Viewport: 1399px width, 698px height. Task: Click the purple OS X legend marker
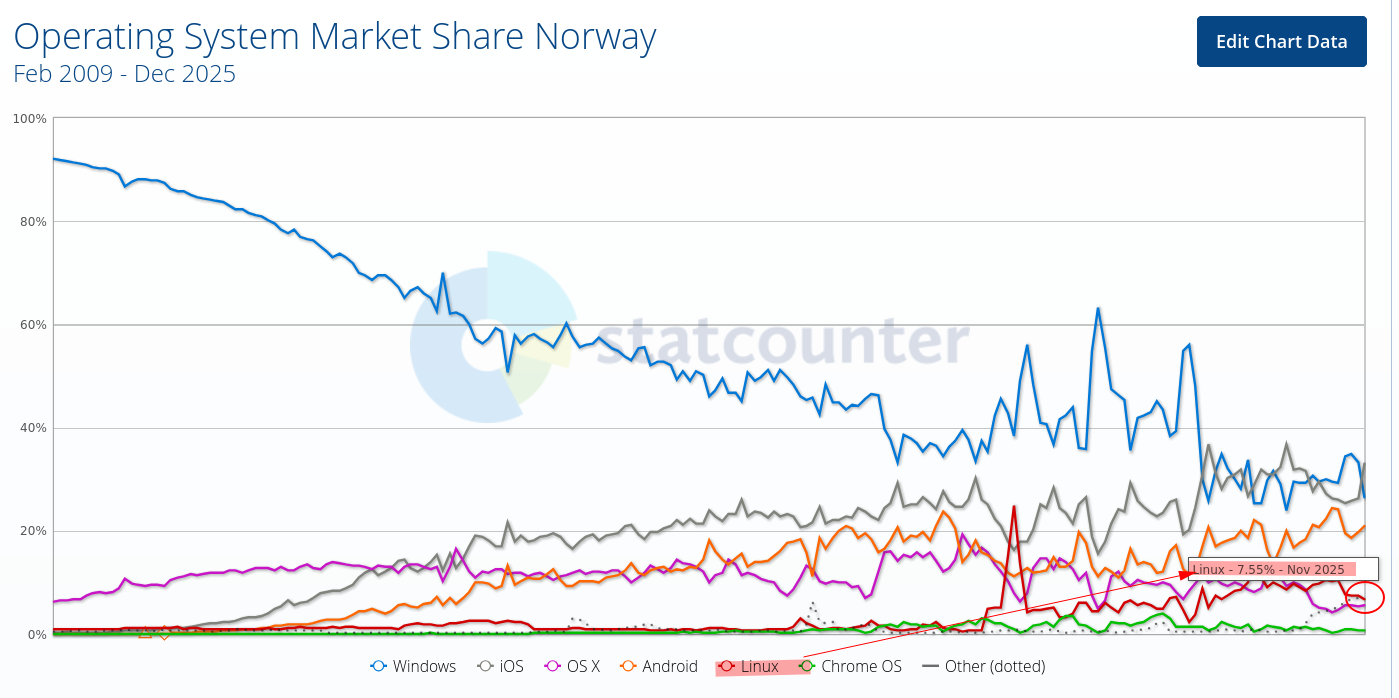tap(551, 666)
